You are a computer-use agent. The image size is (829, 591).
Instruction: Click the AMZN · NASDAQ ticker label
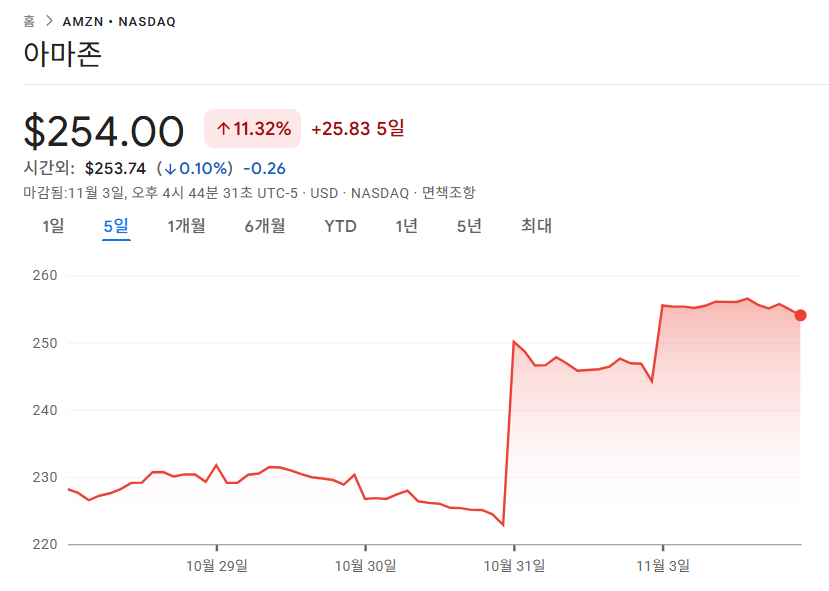click(119, 21)
